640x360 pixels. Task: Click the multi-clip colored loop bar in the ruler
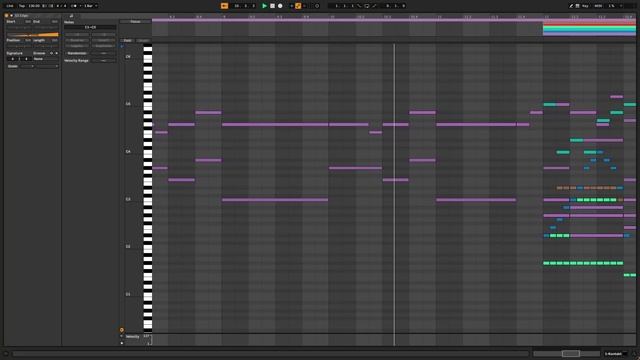coord(589,28)
